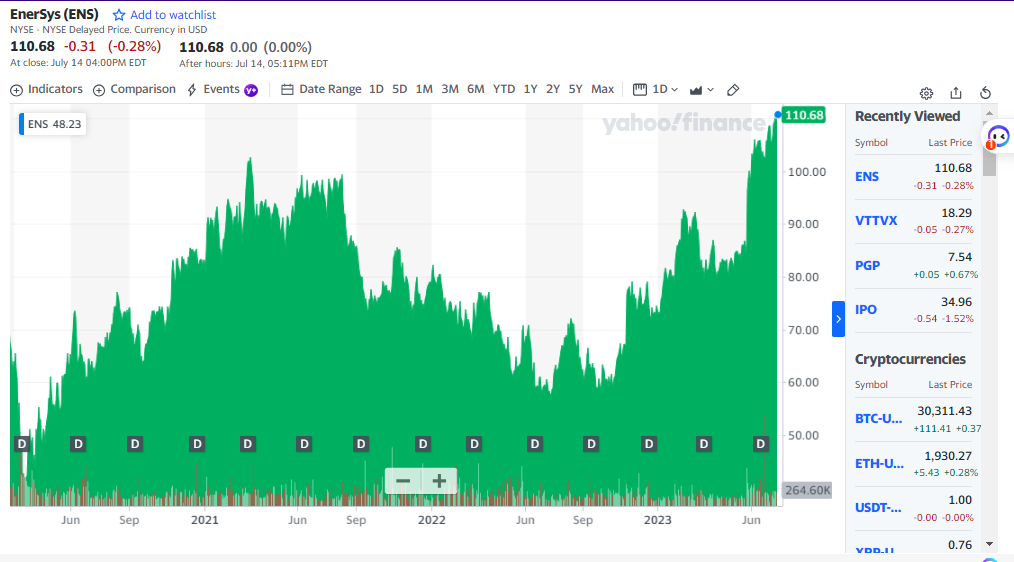
Task: Click the sidebar scrollbar up arrow
Action: point(989,113)
